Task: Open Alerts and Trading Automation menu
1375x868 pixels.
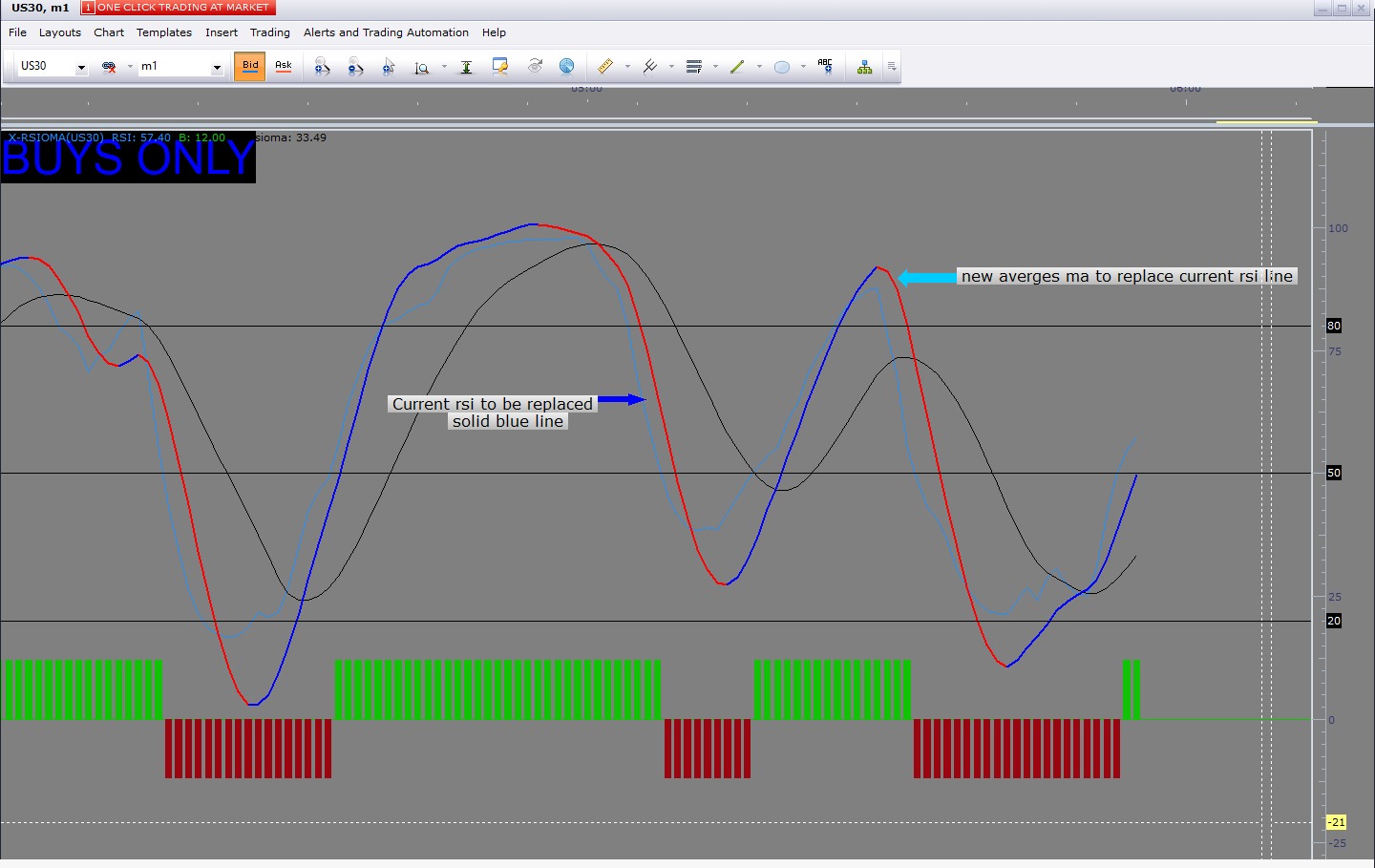Action: [x=386, y=32]
